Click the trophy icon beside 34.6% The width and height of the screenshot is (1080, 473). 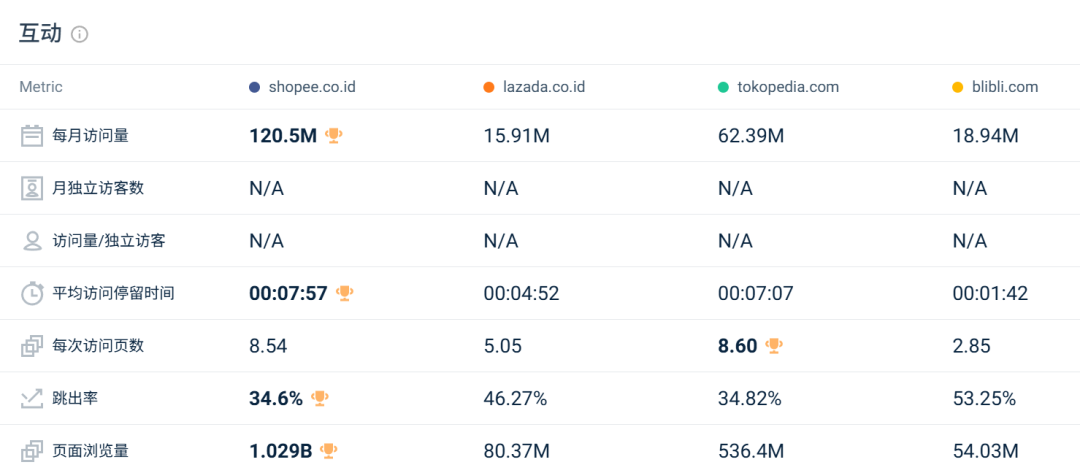320,398
